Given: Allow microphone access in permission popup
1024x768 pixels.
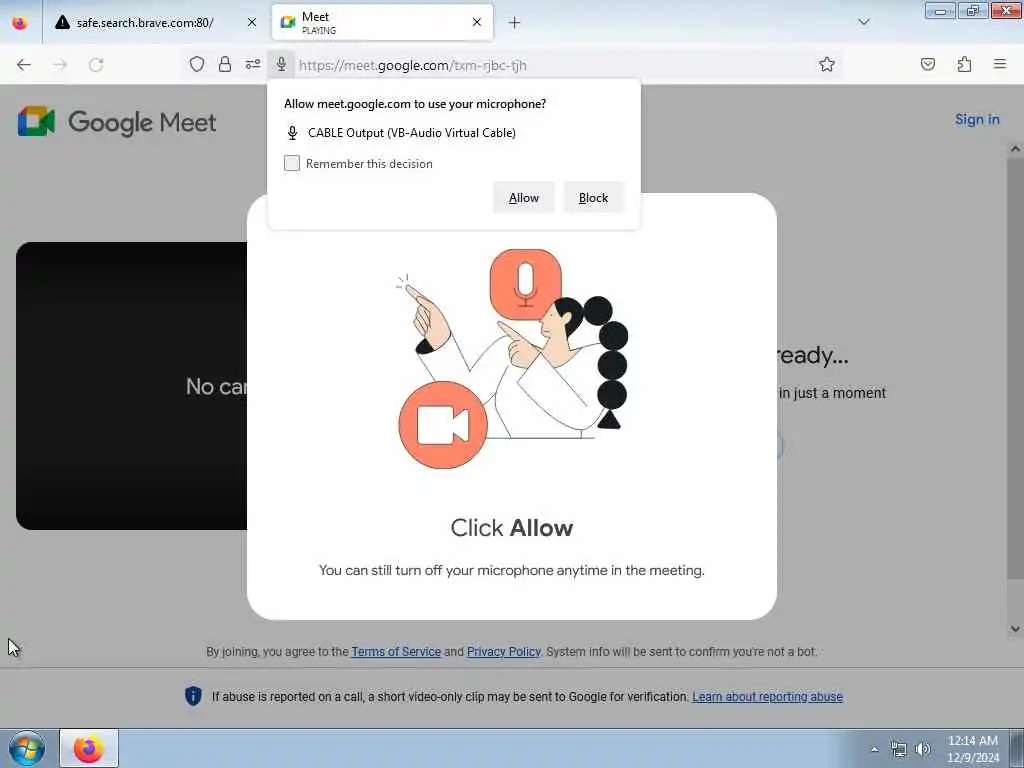Looking at the screenshot, I should (524, 198).
